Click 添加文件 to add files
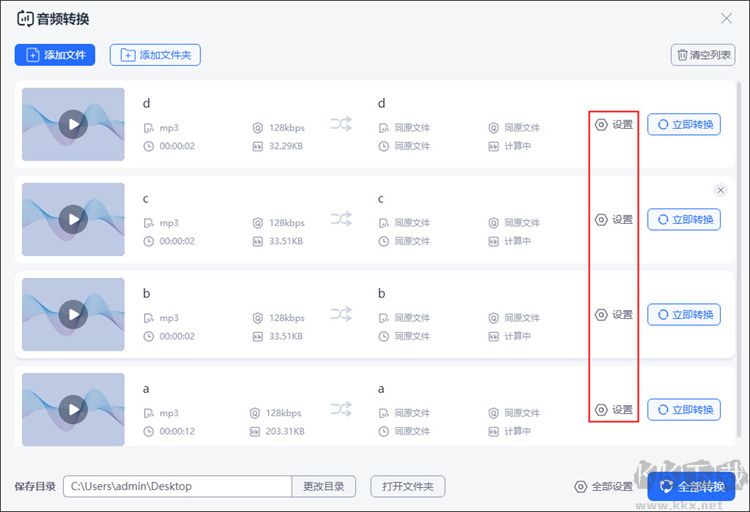This screenshot has height=512, width=750. [55, 55]
